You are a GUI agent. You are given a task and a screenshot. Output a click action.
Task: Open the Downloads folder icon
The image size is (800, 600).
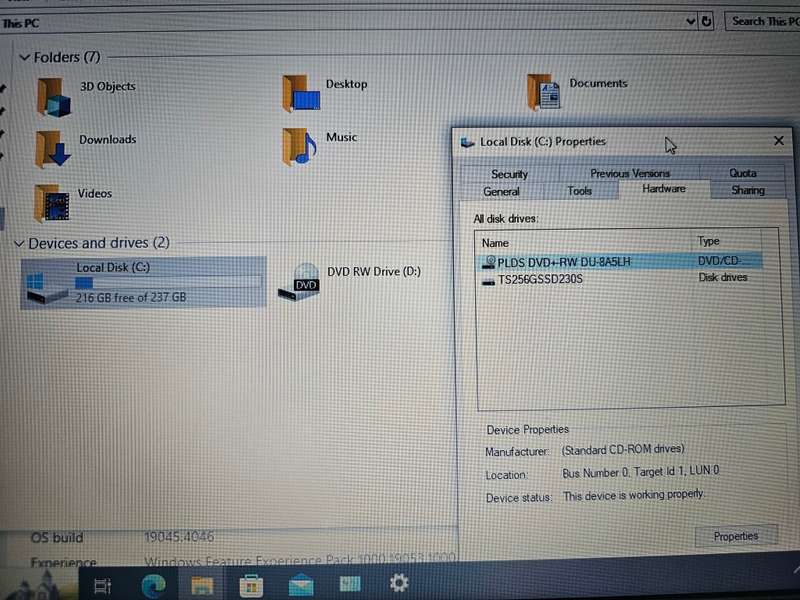[53, 149]
